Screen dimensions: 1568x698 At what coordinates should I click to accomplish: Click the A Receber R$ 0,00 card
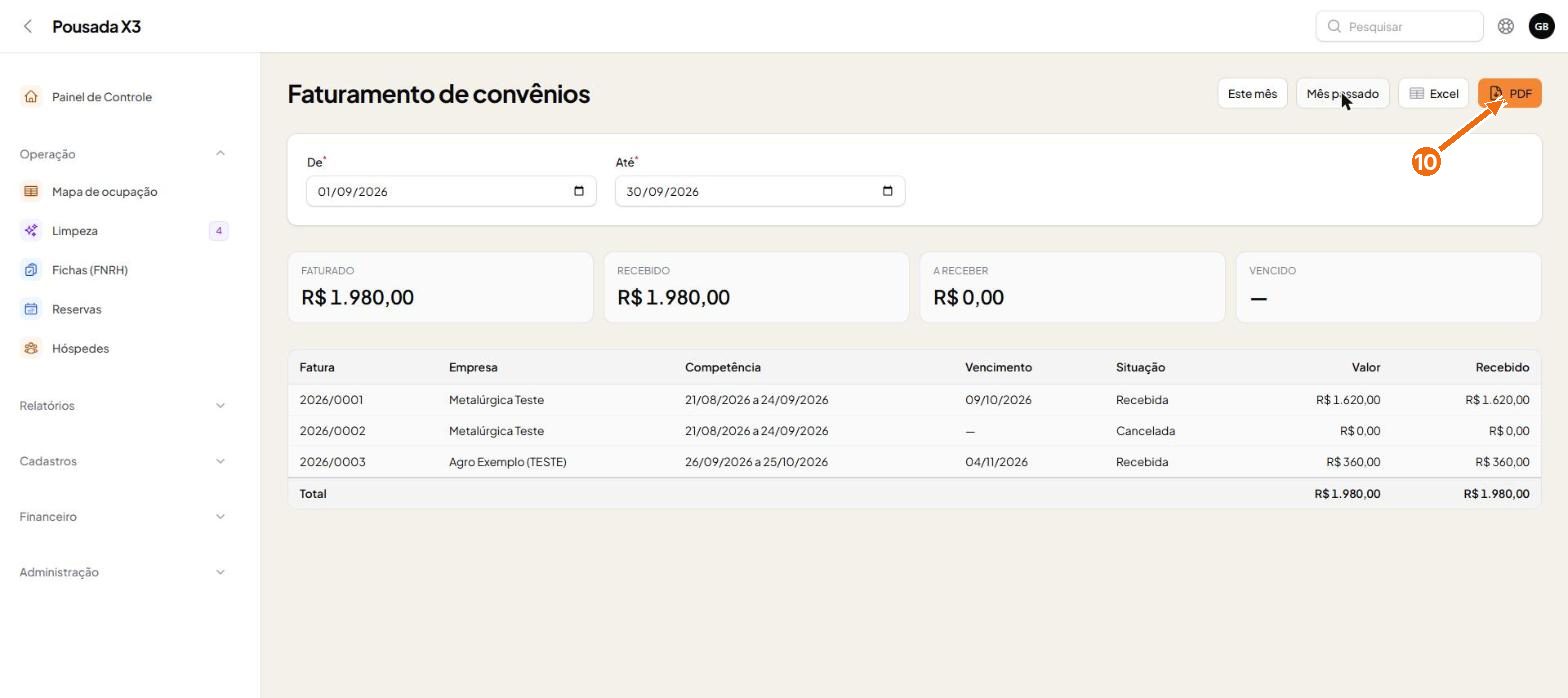pos(1072,287)
